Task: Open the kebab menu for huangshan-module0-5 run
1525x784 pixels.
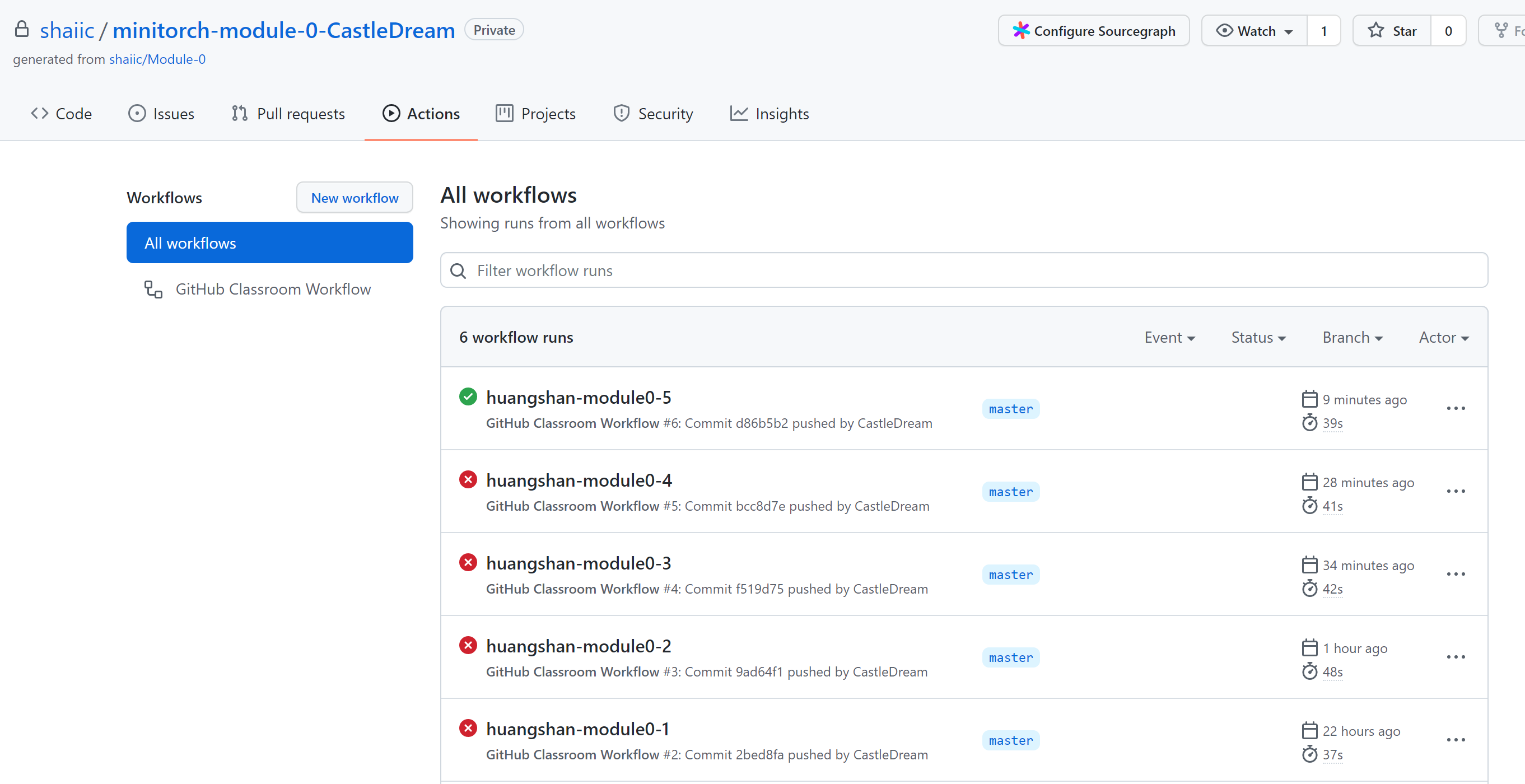Action: click(1456, 408)
